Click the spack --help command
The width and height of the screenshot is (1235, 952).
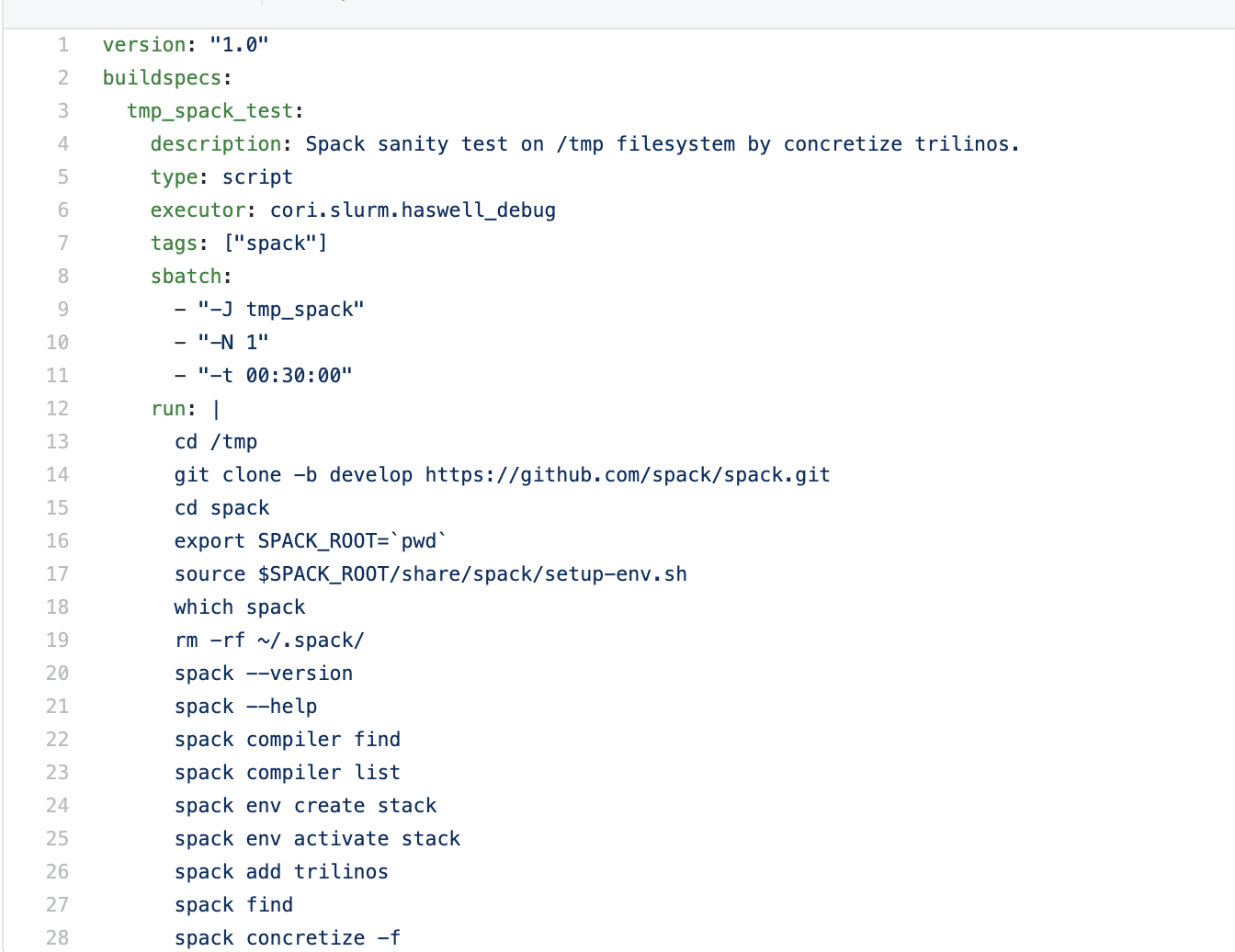point(246,706)
